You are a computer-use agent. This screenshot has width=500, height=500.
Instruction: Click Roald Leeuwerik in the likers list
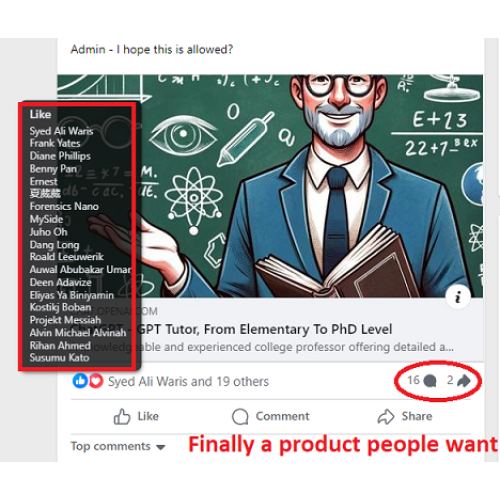click(67, 257)
